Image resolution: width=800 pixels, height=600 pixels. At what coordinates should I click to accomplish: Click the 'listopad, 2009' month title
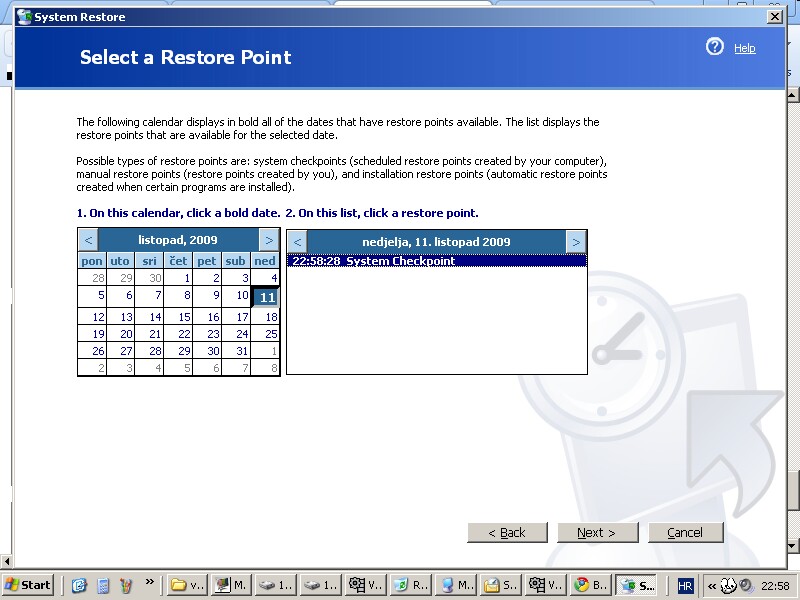click(x=178, y=240)
